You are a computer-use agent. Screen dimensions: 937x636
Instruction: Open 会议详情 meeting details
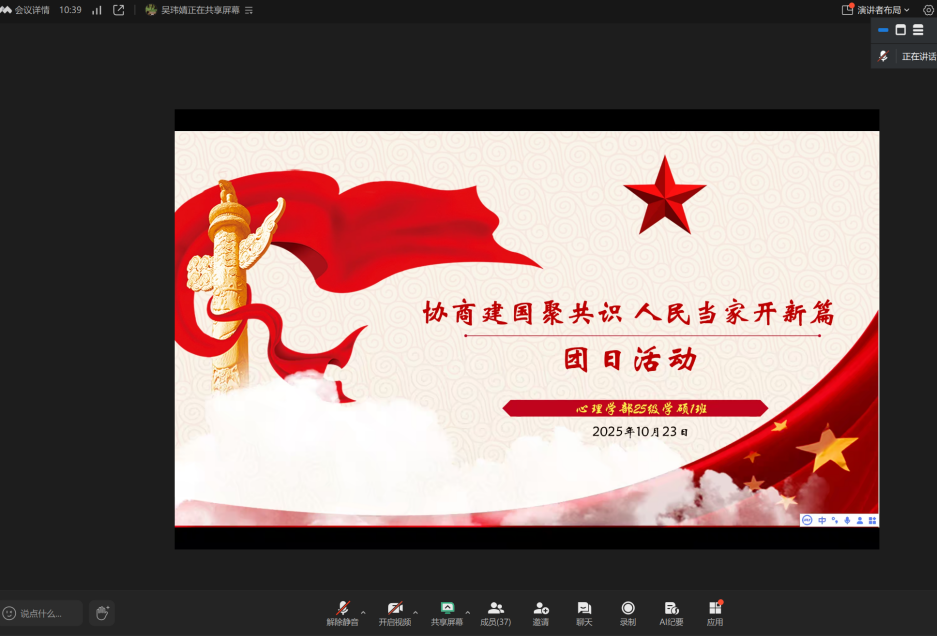pyautogui.click(x=26, y=10)
